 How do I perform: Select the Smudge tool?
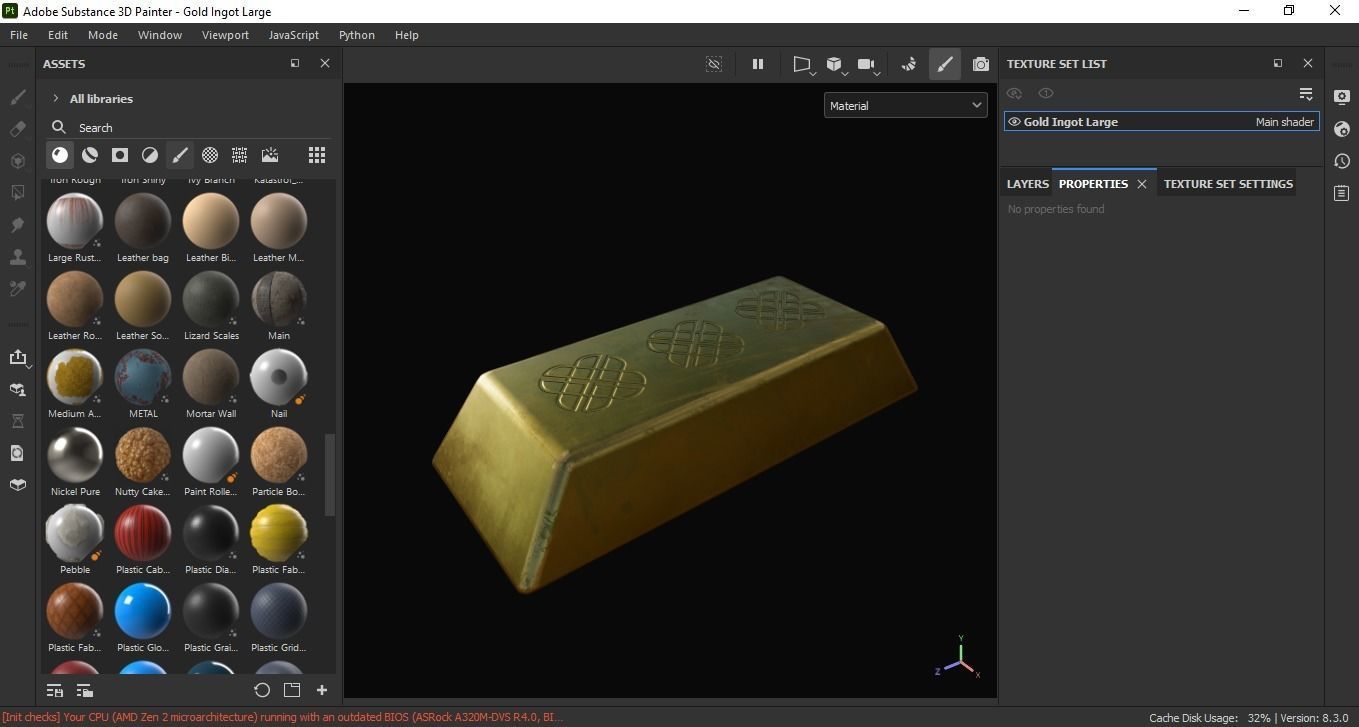pos(17,225)
